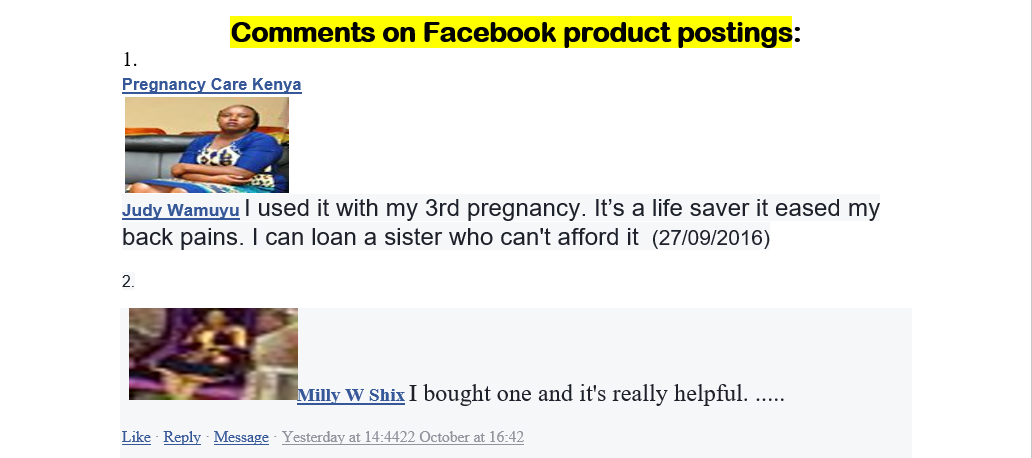Image resolution: width=1032 pixels, height=458 pixels.
Task: Click Judy Wamuyu's profile photo
Action: (207, 145)
